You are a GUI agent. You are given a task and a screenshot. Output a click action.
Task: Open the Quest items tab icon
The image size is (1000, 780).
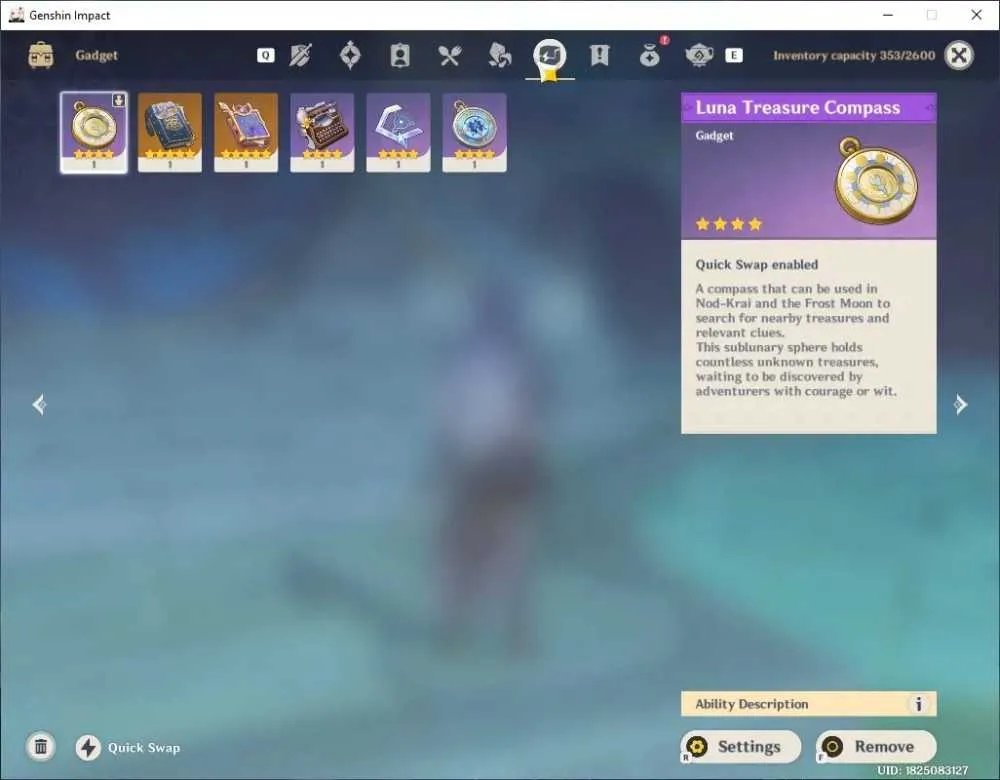click(x=599, y=55)
